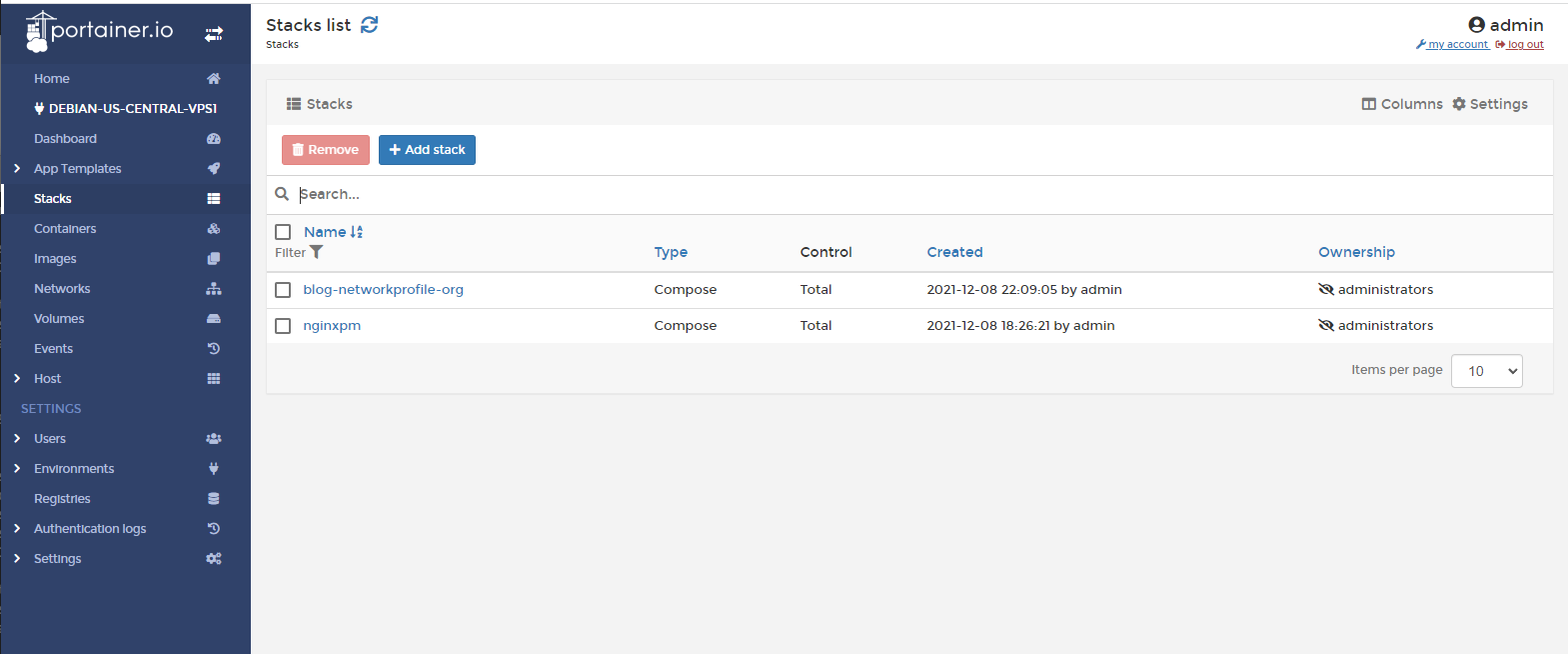Click the Stacks list icon in sidebar

214,199
